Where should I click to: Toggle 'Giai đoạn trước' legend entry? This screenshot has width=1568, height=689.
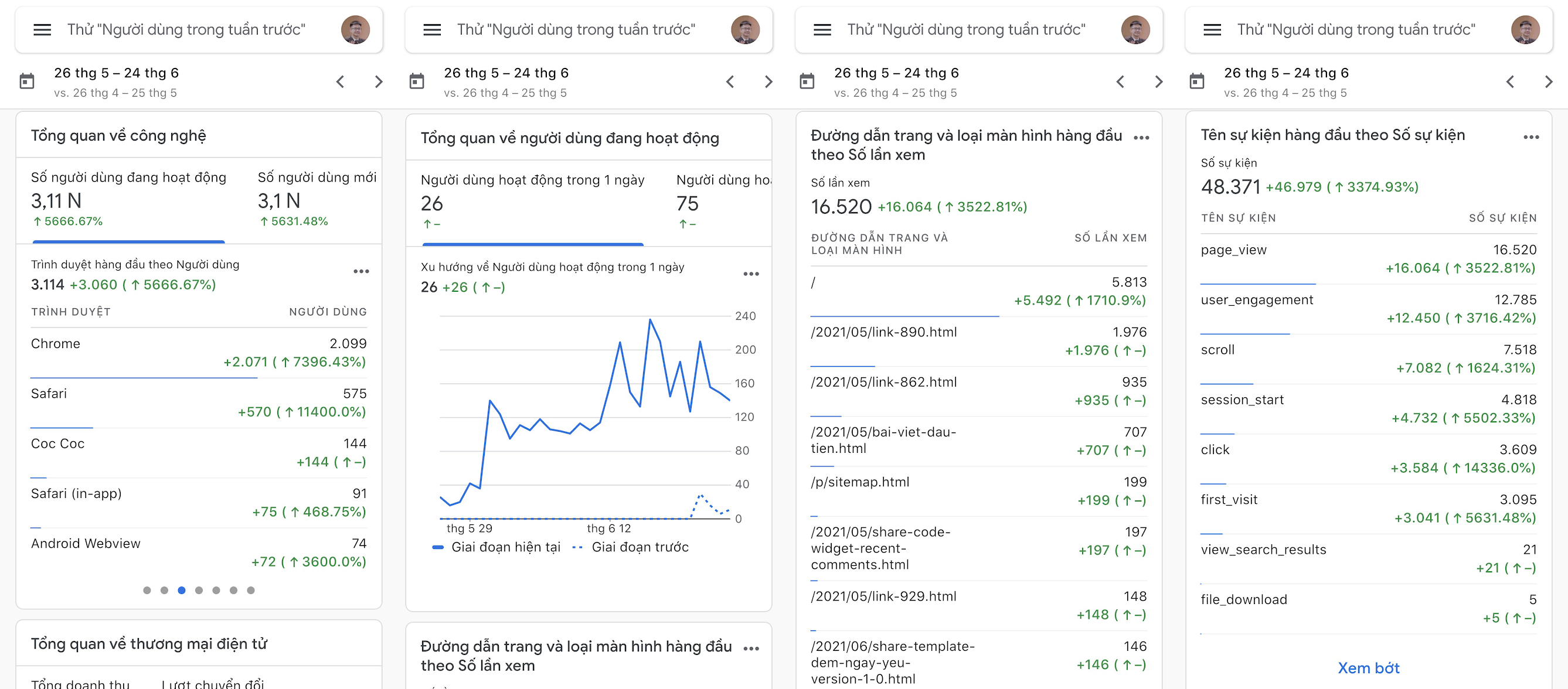tap(631, 547)
